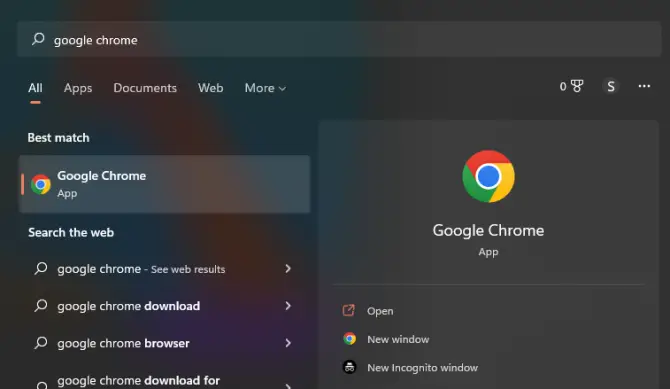Click the 'Search the web' heading
Screen dimensions: 670x389
coord(71,233)
